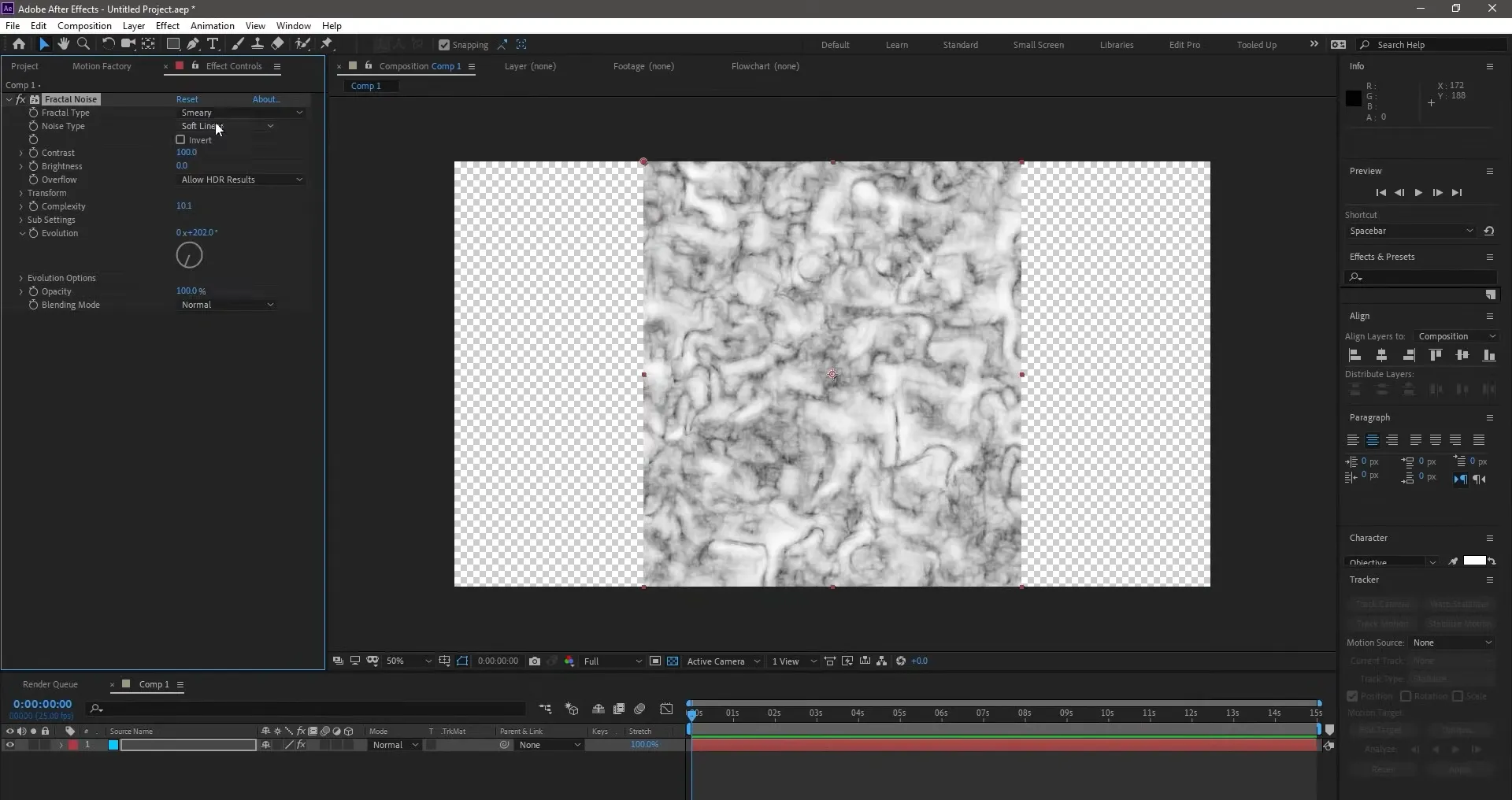Jump to the first frame button

pos(1380,193)
